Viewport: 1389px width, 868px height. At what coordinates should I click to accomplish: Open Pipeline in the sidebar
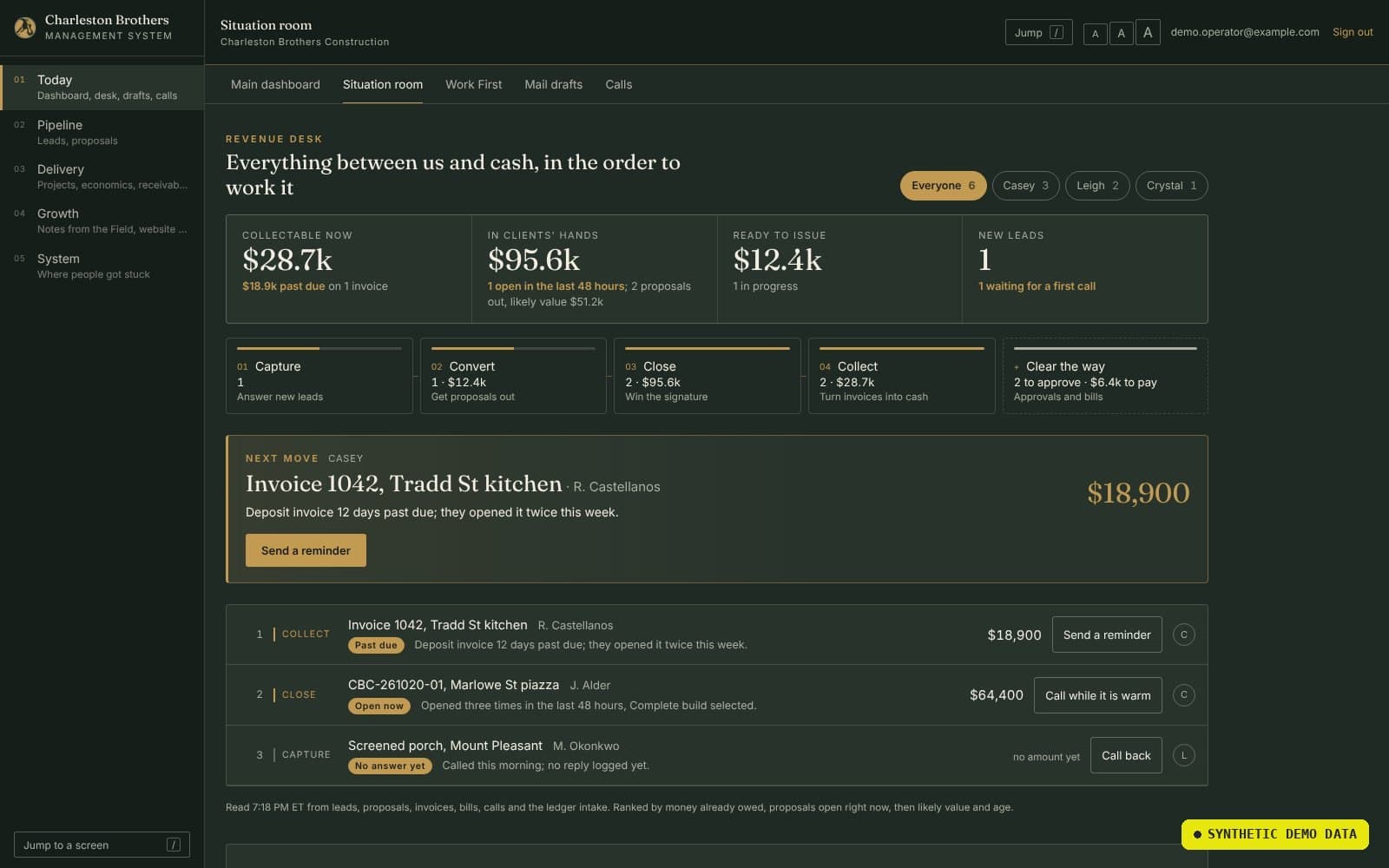click(102, 132)
